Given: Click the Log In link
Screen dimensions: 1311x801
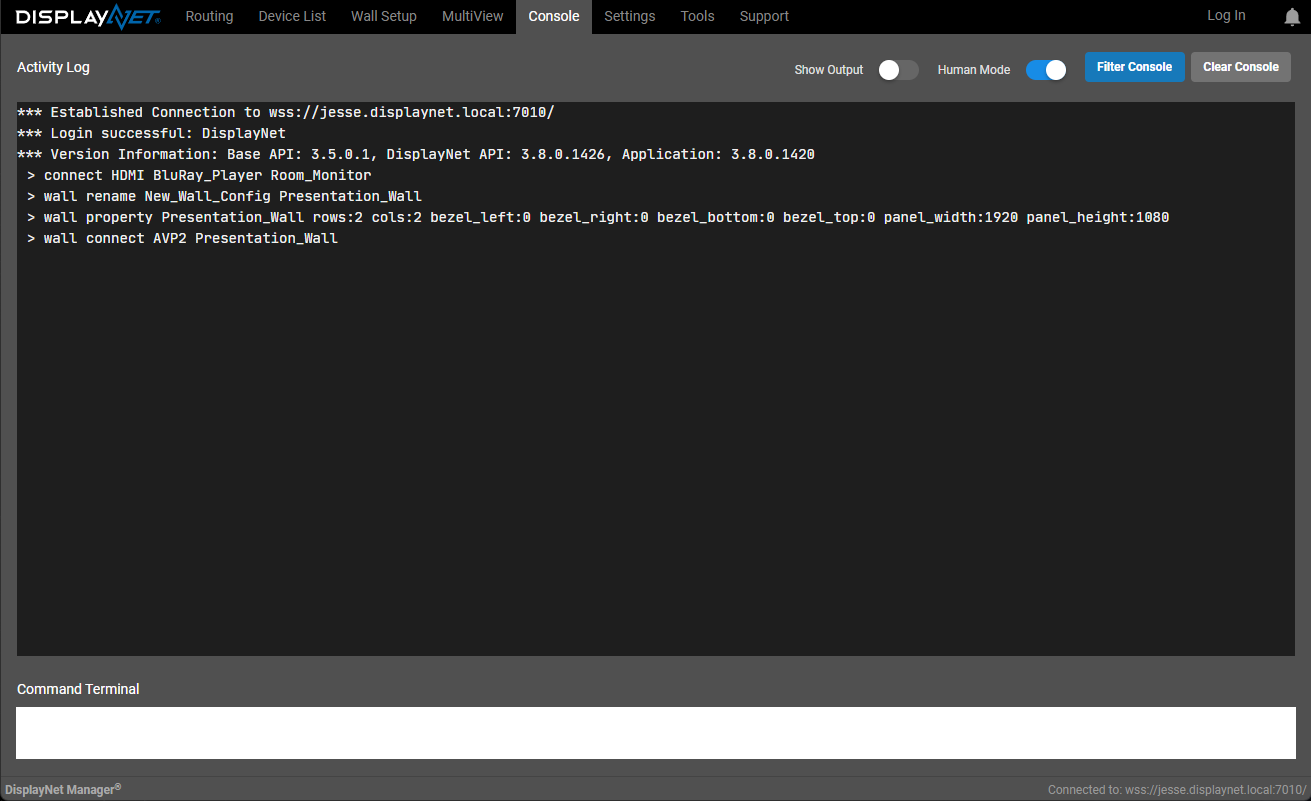Looking at the screenshot, I should [x=1226, y=16].
